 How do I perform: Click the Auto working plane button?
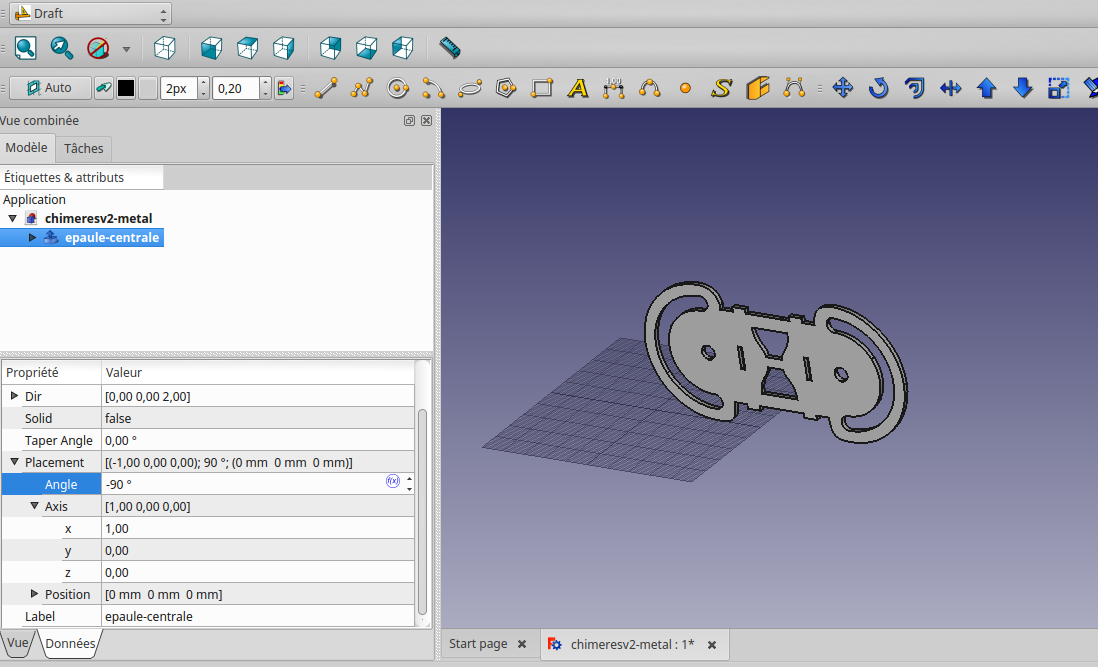[50, 88]
